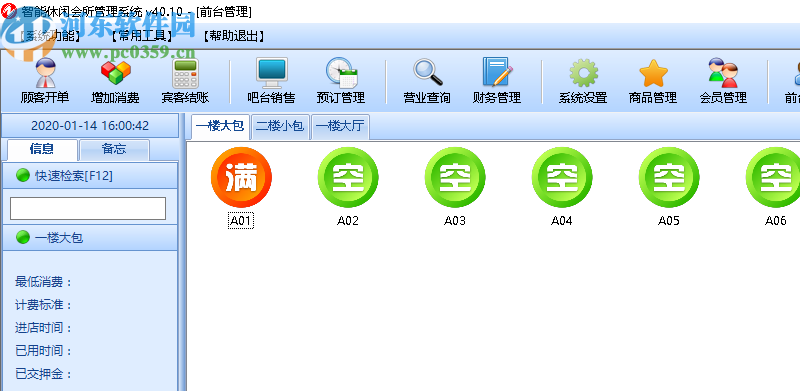Click the A03 room name label

pos(455,221)
